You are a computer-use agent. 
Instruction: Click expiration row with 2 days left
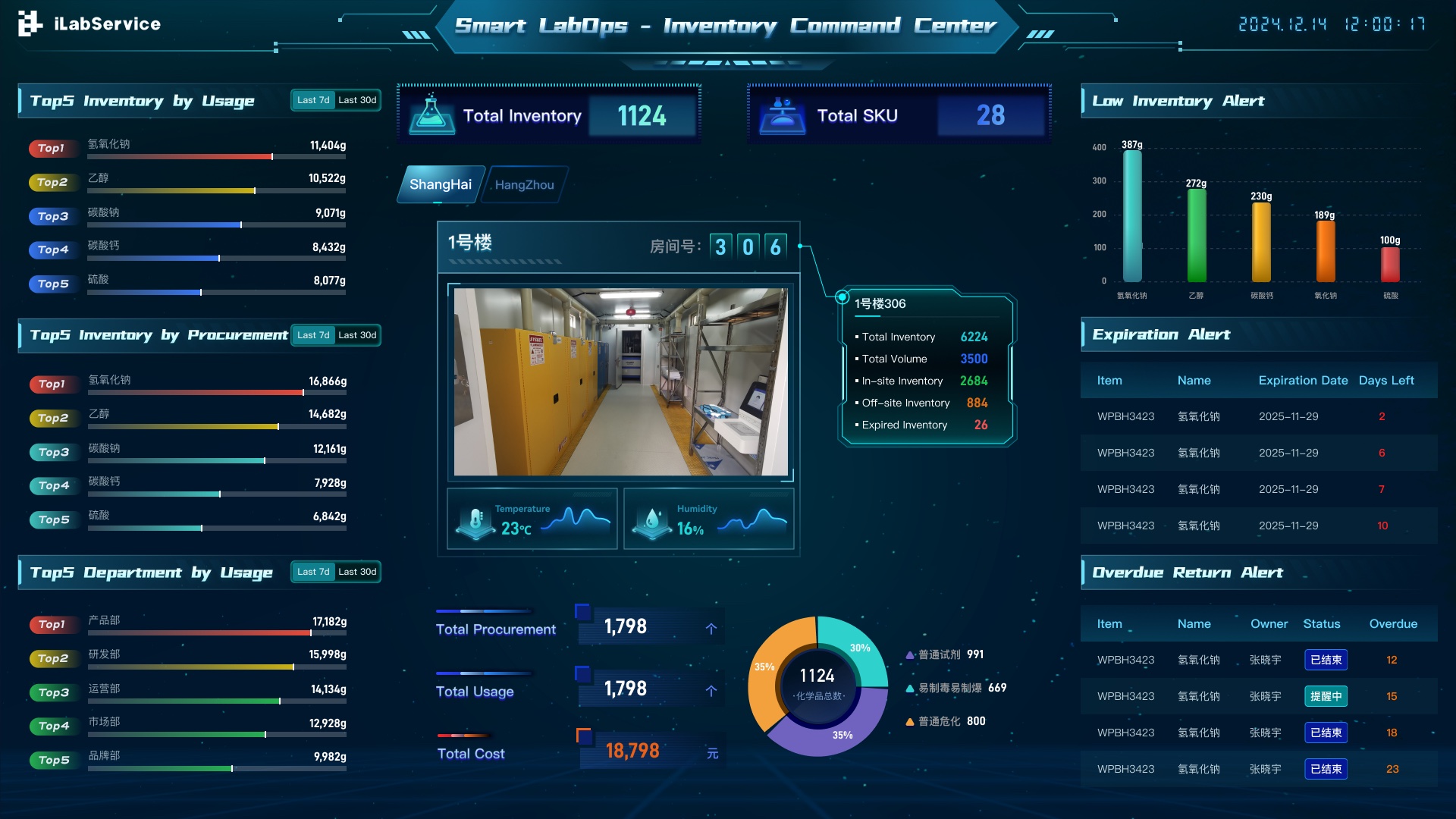point(1259,416)
